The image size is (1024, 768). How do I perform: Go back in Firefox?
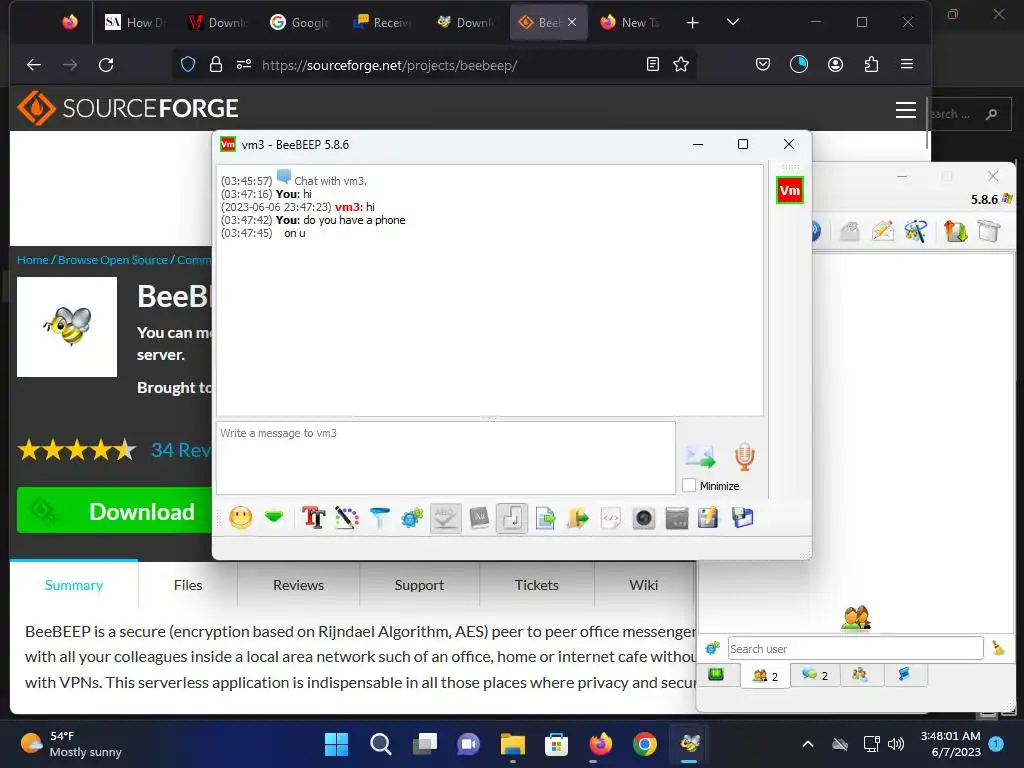33,65
